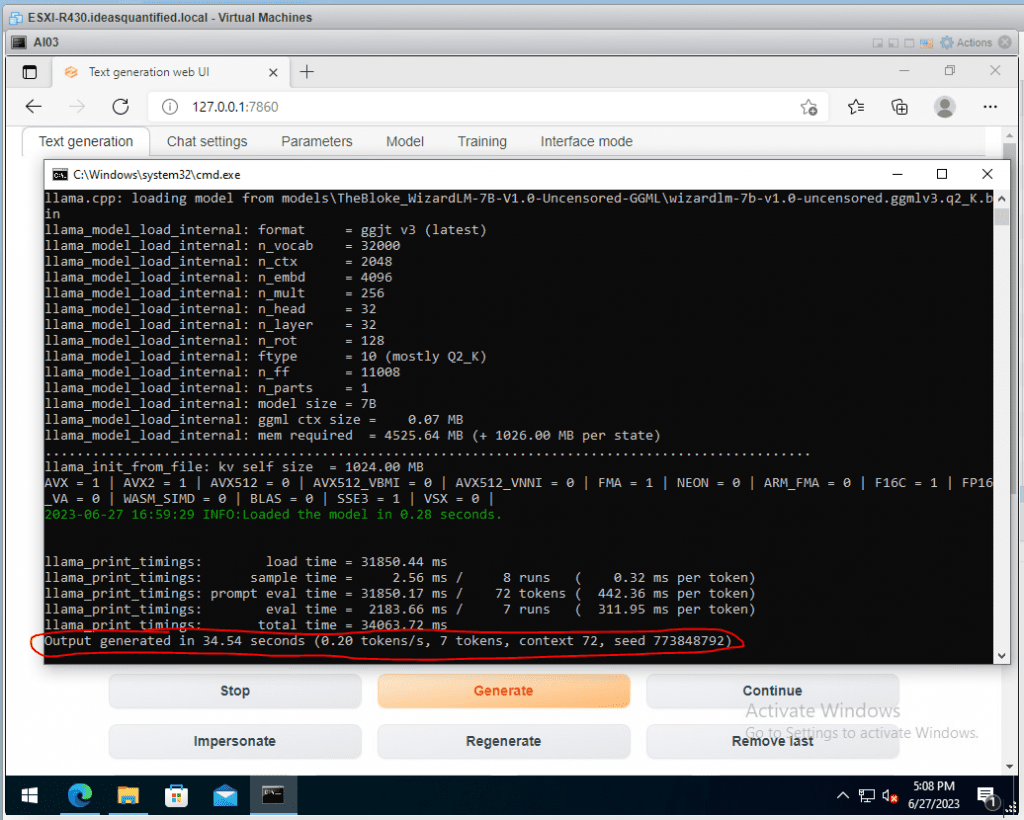This screenshot has width=1024, height=820.
Task: Click the 'total time = 34063.72 ms' line
Action: 246,625
